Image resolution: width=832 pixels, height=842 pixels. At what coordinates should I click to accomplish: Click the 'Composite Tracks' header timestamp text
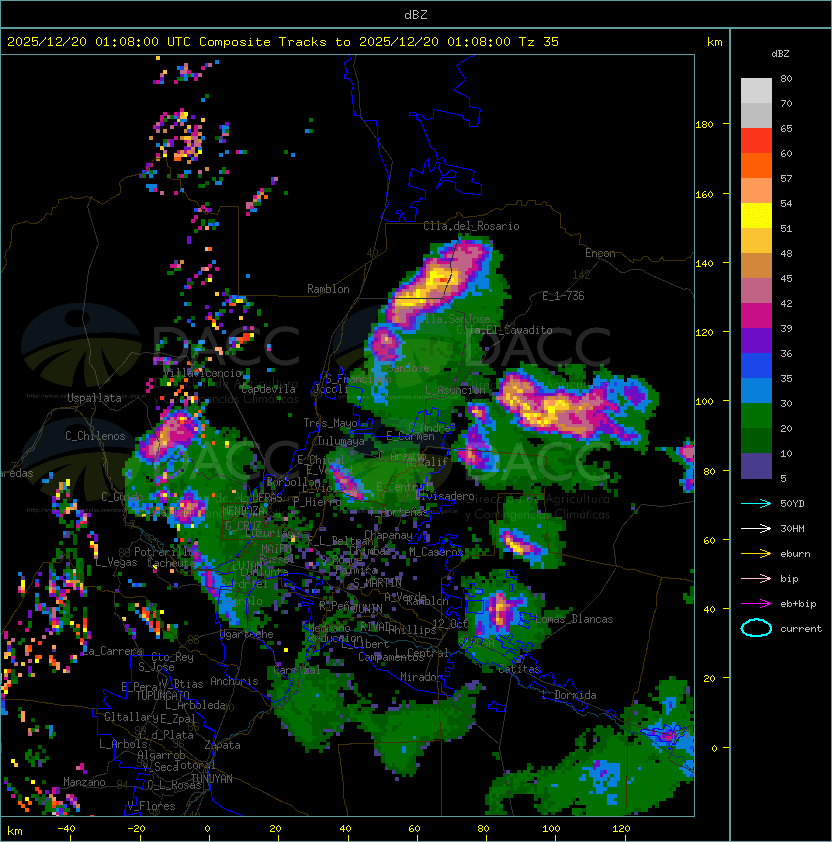tap(283, 42)
